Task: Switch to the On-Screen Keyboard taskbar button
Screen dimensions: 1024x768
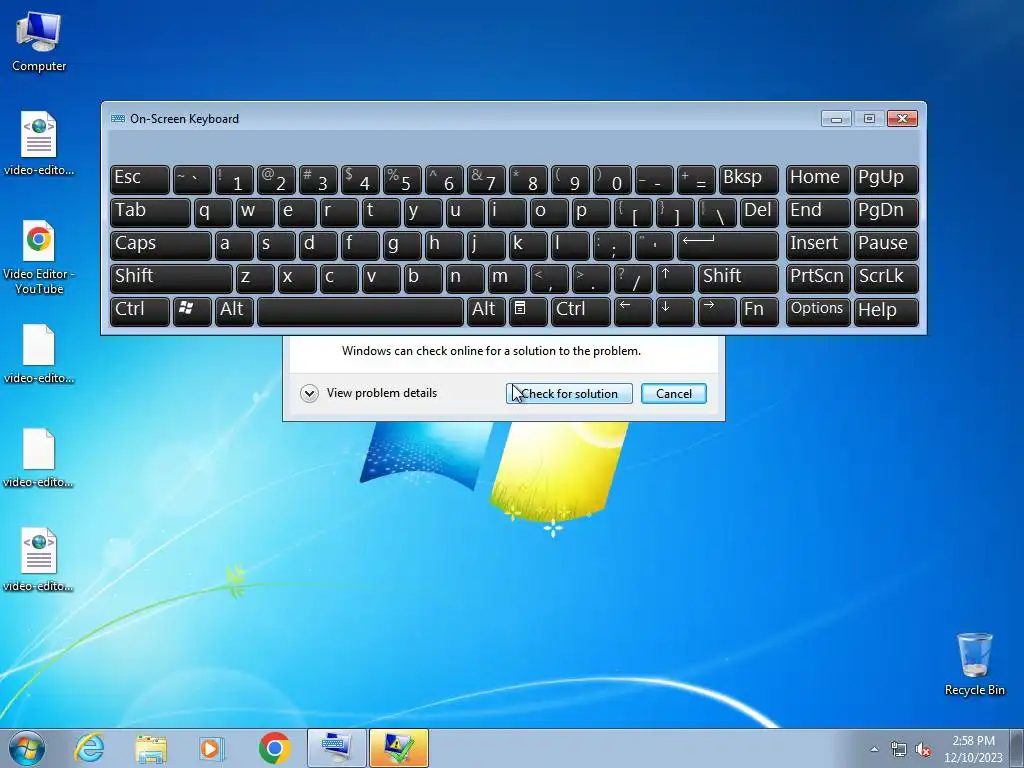Action: [x=336, y=748]
